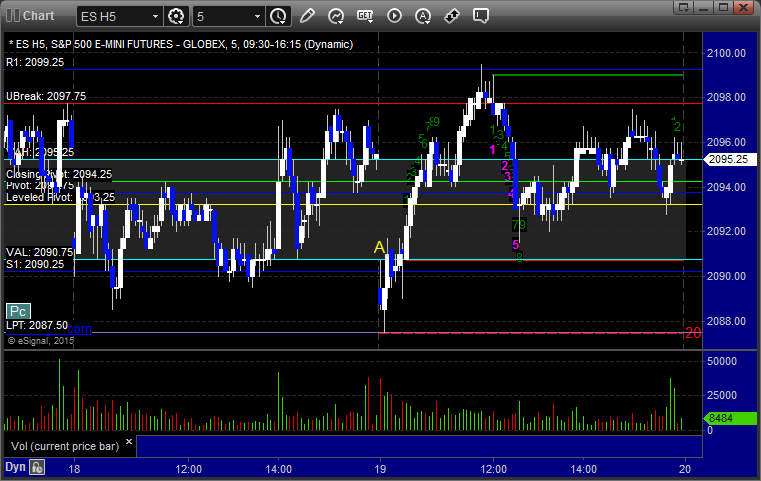Click the arrows toggle icon in the toolbar
The width and height of the screenshot is (761, 481).
tap(452, 16)
